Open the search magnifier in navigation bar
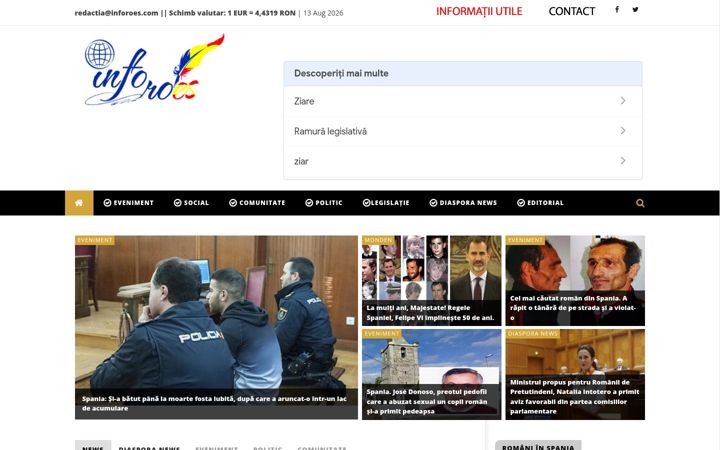Image resolution: width=720 pixels, height=450 pixels. 640,203
